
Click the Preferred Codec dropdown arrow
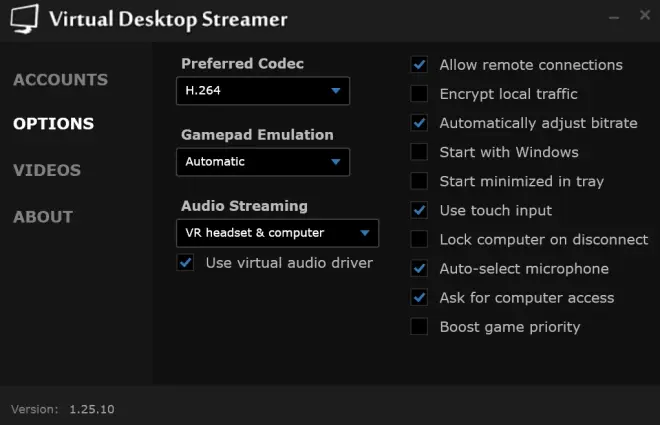335,90
